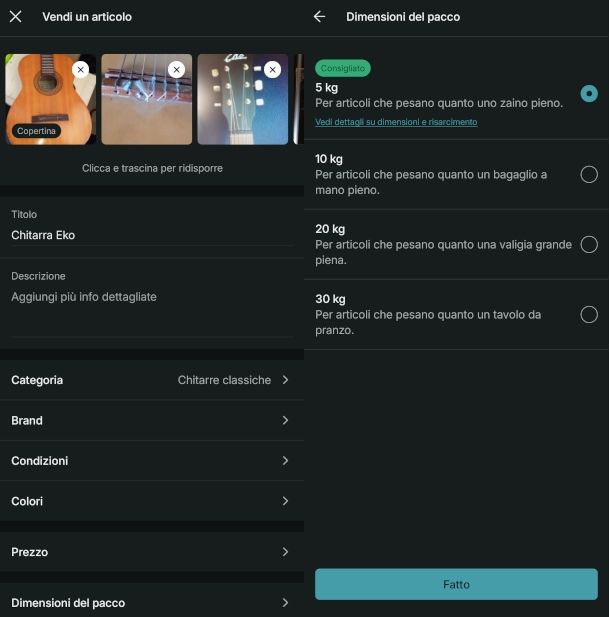Click the '30 kg' option title

tap(330, 299)
